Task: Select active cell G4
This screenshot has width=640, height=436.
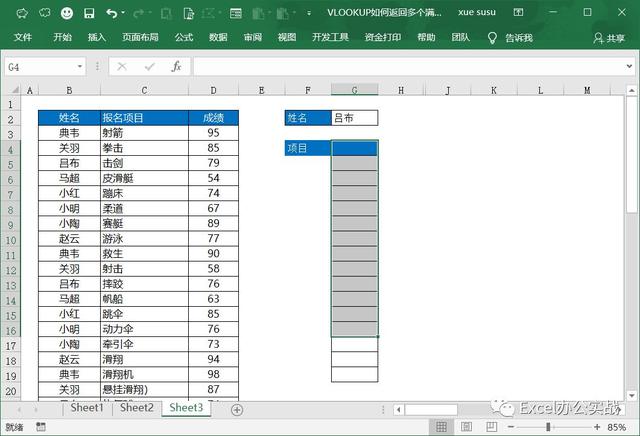Action: 354,148
